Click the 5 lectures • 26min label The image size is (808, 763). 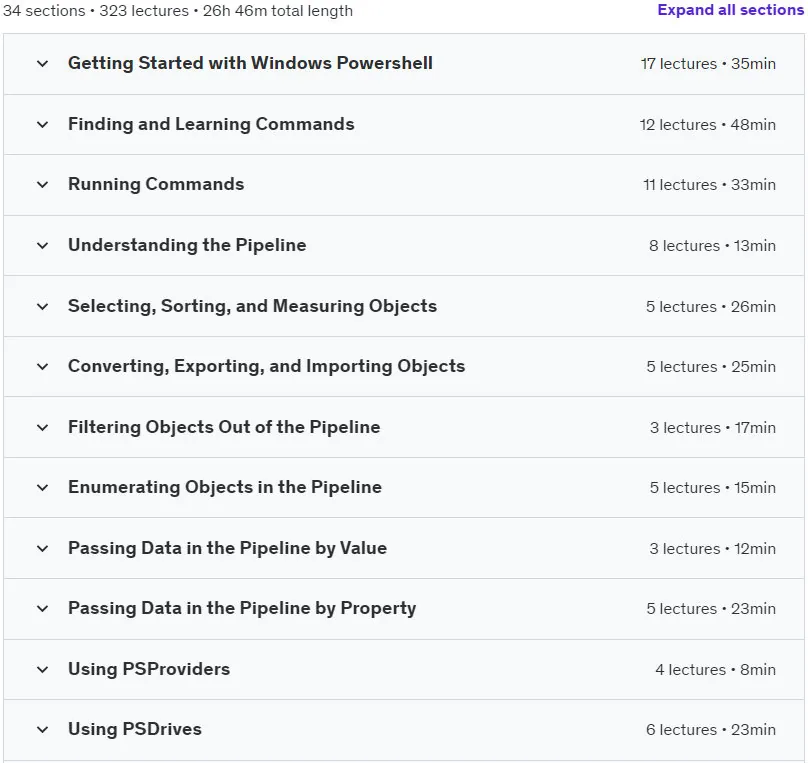coord(711,307)
